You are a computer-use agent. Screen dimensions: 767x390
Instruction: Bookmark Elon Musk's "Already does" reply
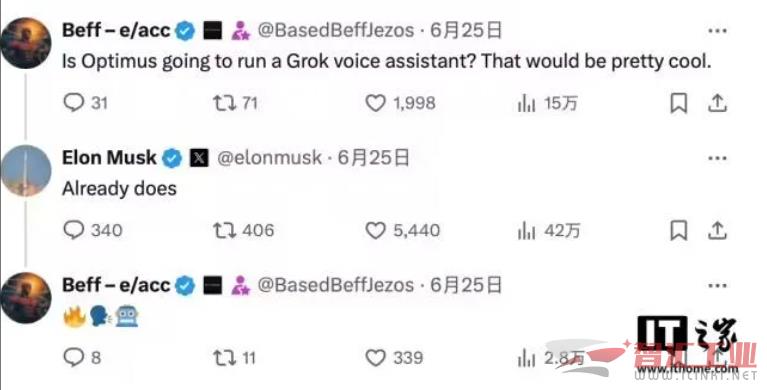[x=678, y=230]
